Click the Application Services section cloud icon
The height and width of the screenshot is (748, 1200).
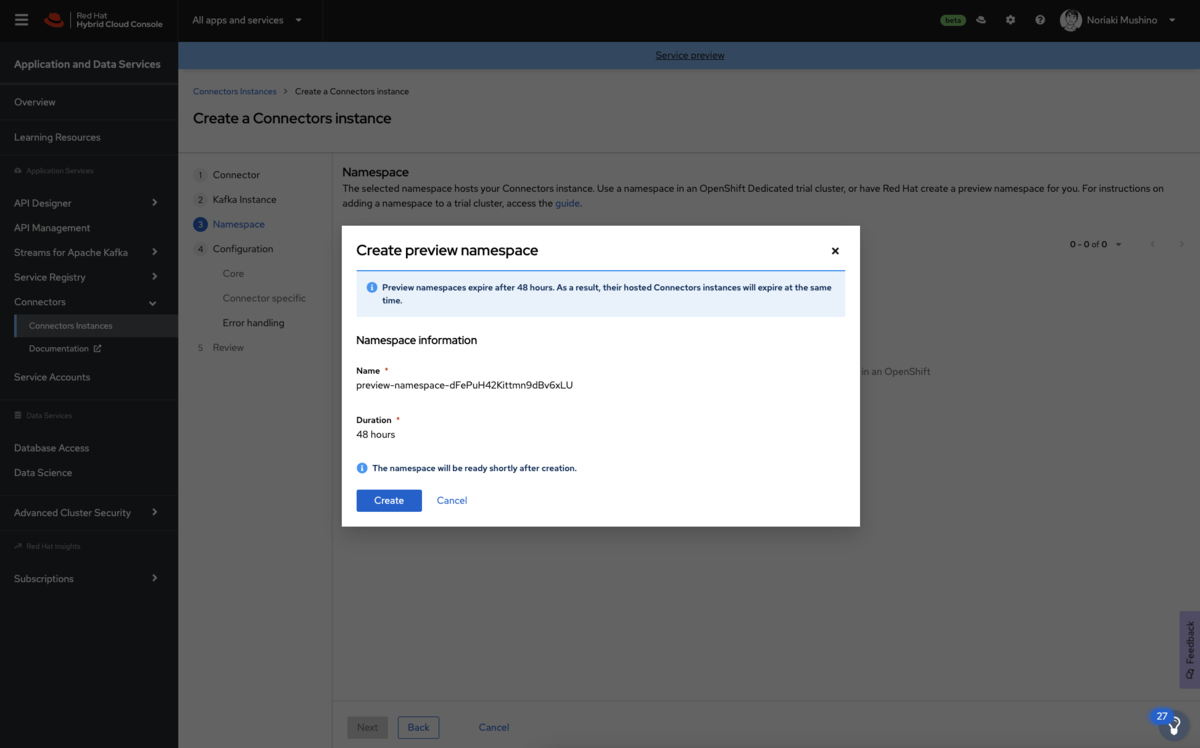[x=18, y=171]
